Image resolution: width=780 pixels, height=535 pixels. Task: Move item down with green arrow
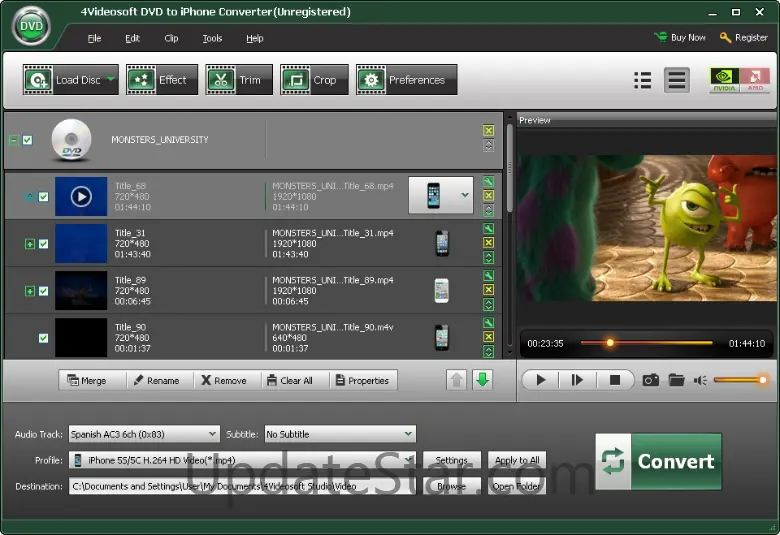(x=483, y=380)
